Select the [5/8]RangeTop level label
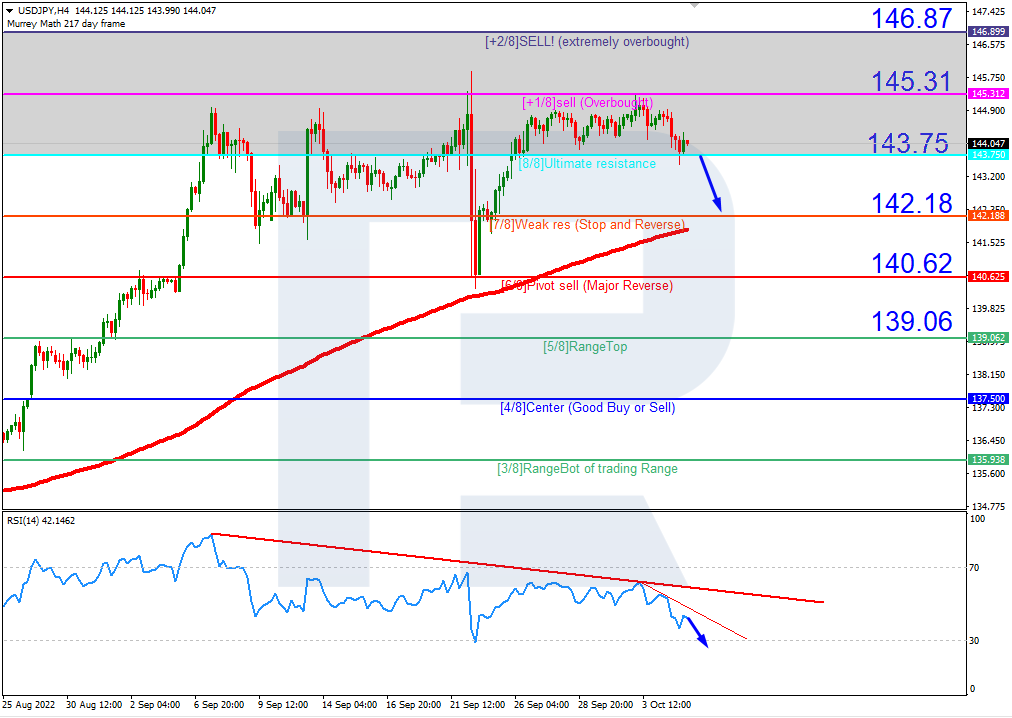 (x=585, y=347)
